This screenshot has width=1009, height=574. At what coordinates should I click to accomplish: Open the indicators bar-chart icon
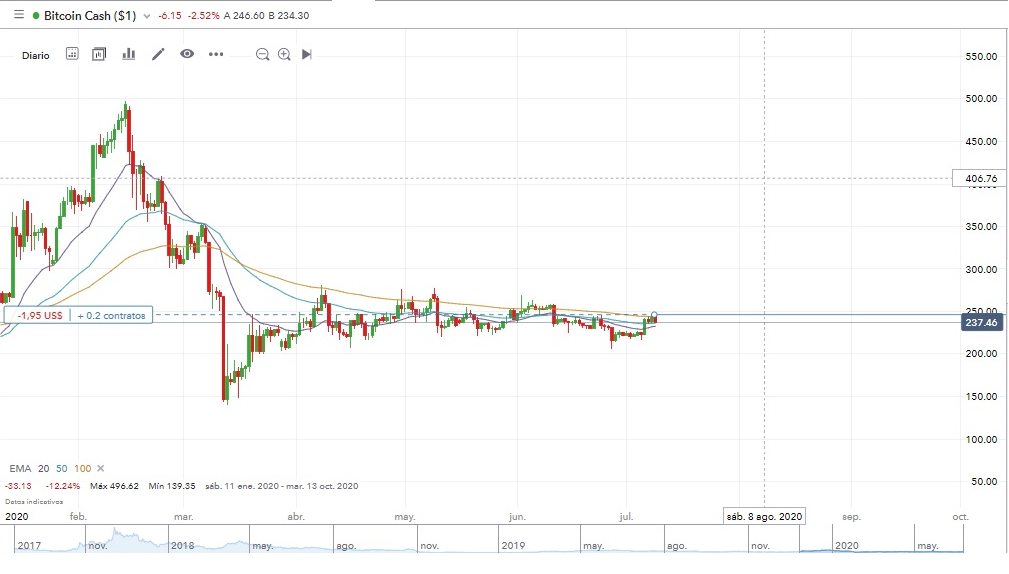coord(129,54)
